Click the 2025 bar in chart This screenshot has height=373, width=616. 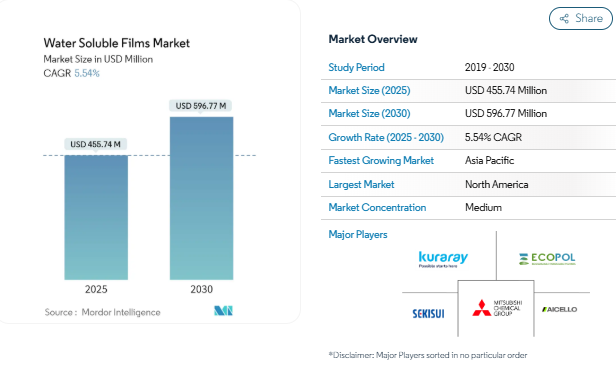coord(96,217)
